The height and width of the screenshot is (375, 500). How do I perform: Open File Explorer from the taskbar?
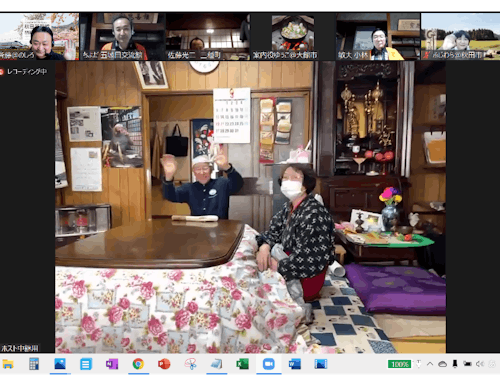point(7,364)
